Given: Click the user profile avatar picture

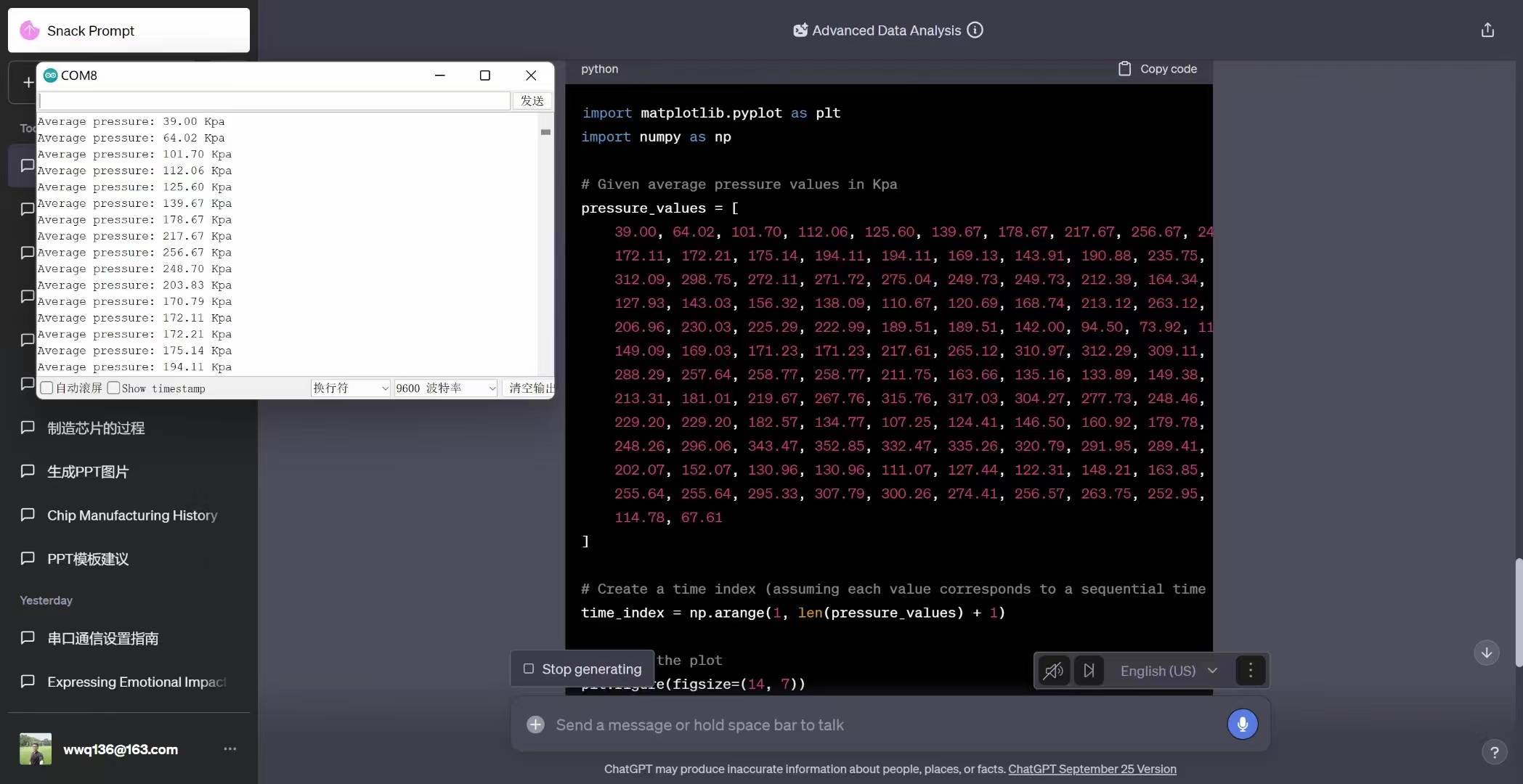Looking at the screenshot, I should [x=36, y=748].
